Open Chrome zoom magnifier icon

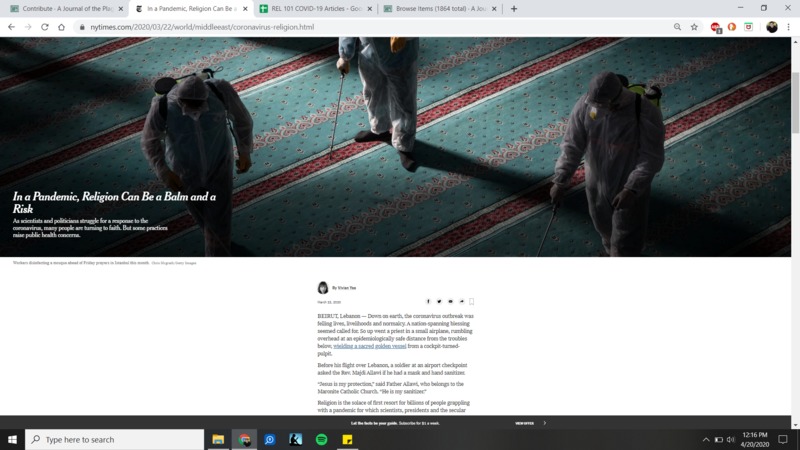coord(677,27)
